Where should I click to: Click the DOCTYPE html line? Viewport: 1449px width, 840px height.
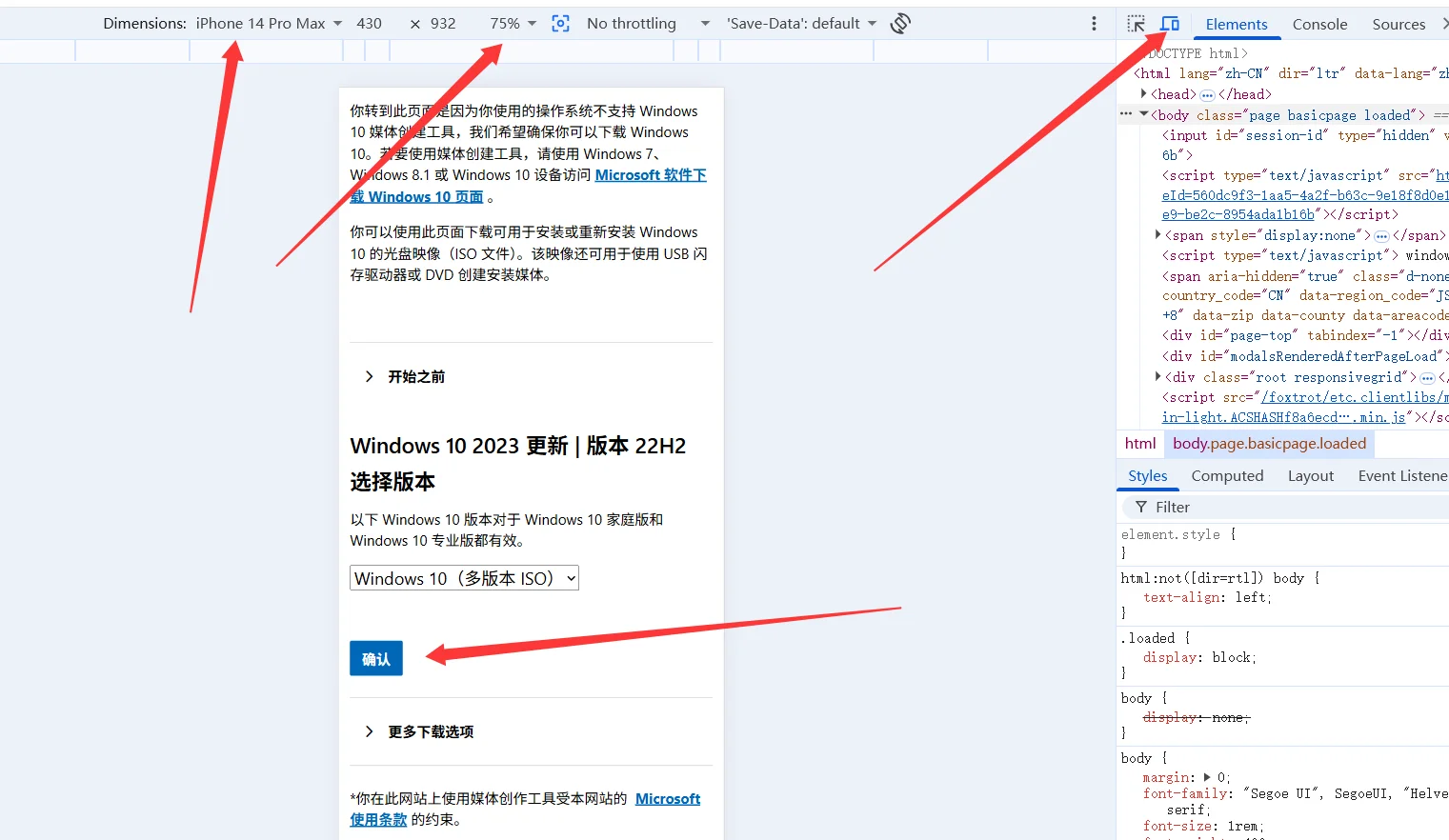pyautogui.click(x=1197, y=53)
